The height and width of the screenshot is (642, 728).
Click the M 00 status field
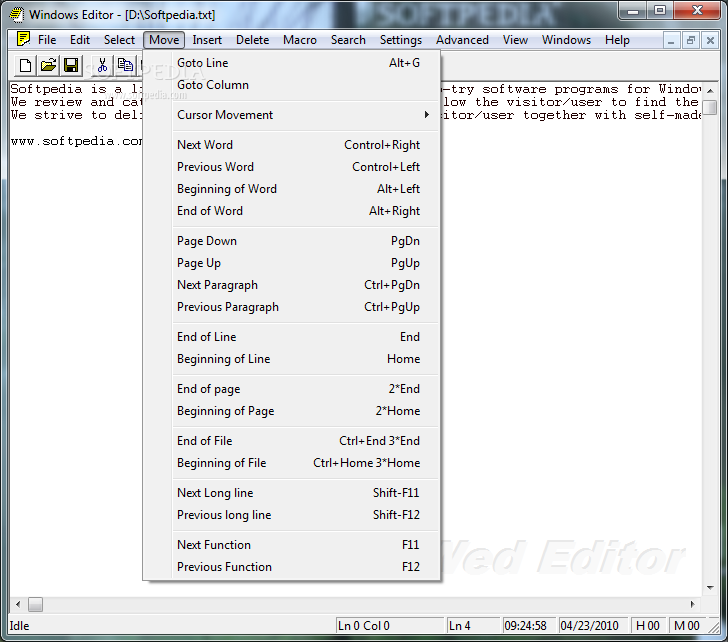pos(686,626)
